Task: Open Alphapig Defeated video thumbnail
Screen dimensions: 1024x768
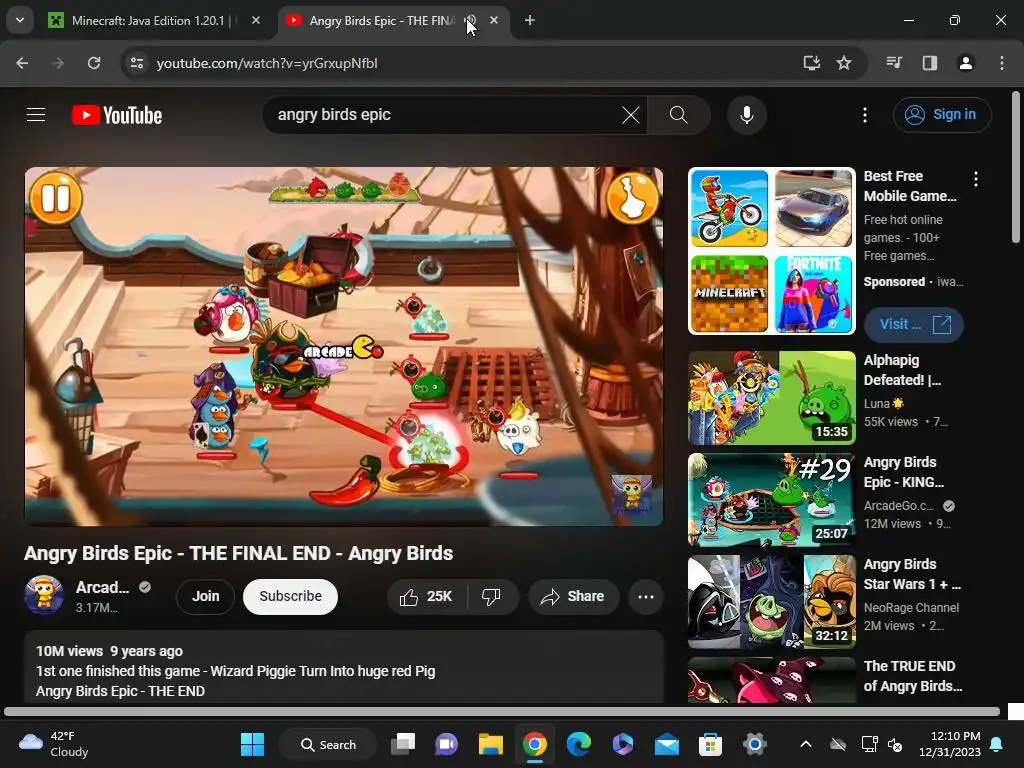Action: [771, 398]
